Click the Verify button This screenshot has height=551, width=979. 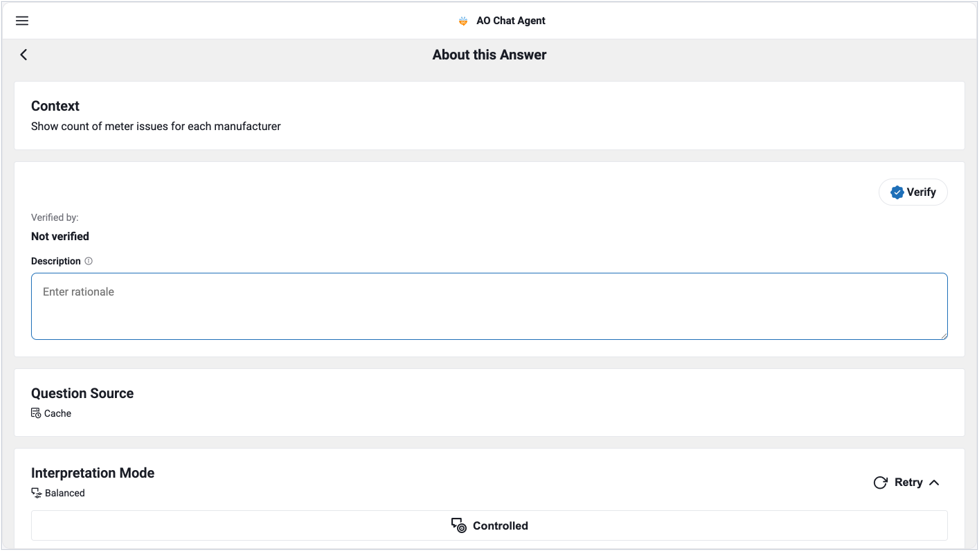click(x=913, y=192)
